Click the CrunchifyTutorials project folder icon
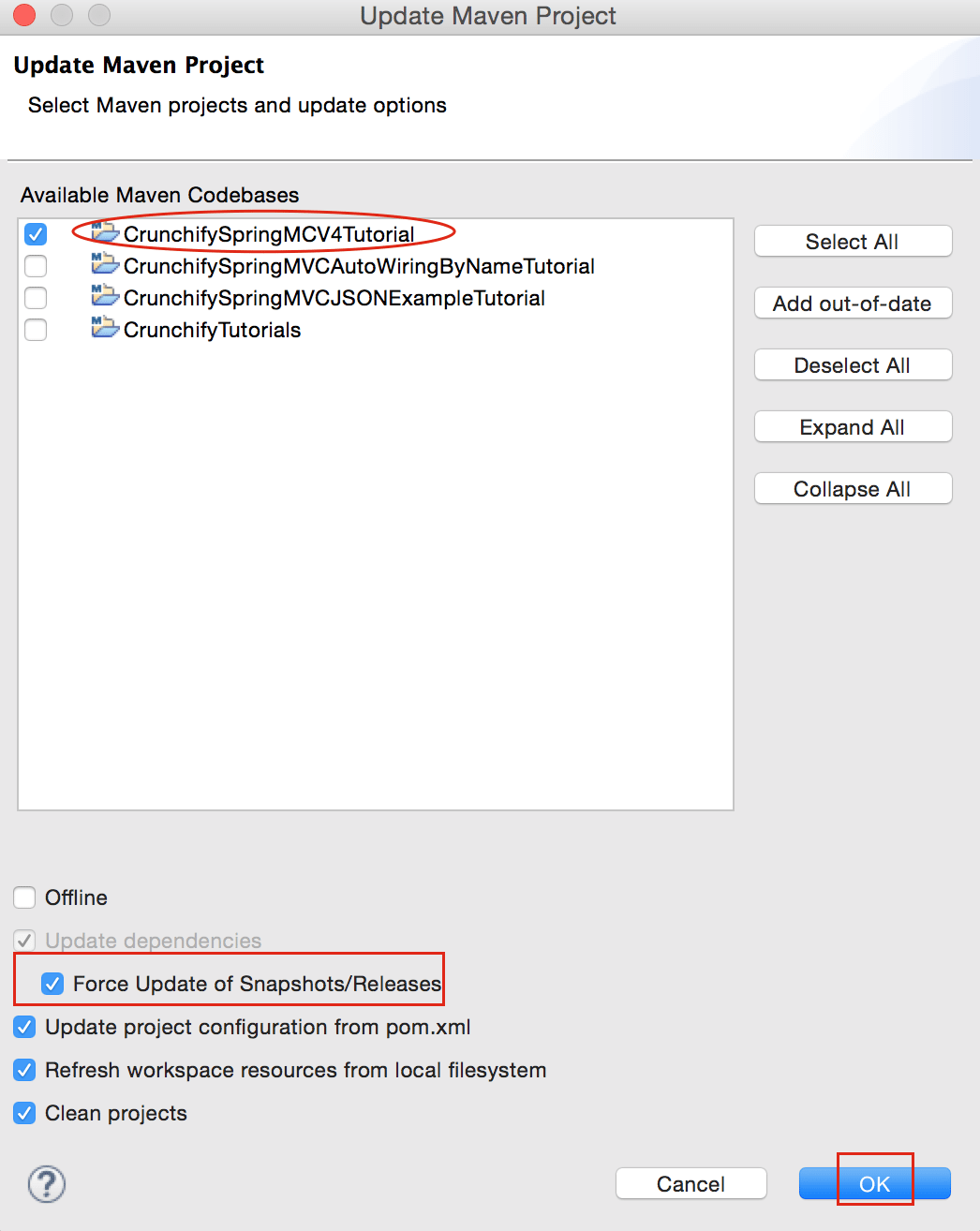980x1231 pixels. point(105,328)
